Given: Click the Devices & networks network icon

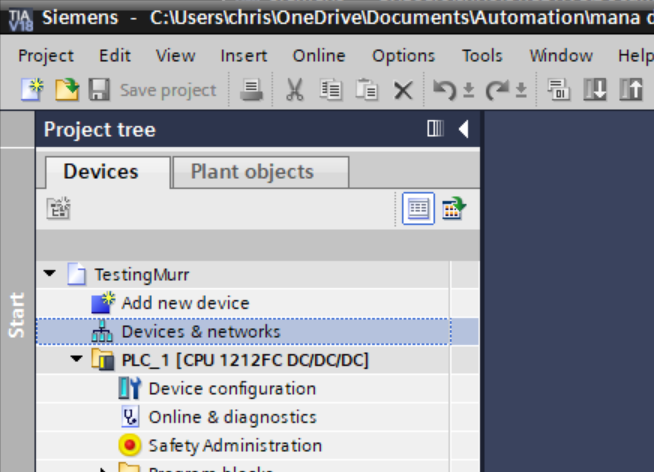Looking at the screenshot, I should 102,331.
